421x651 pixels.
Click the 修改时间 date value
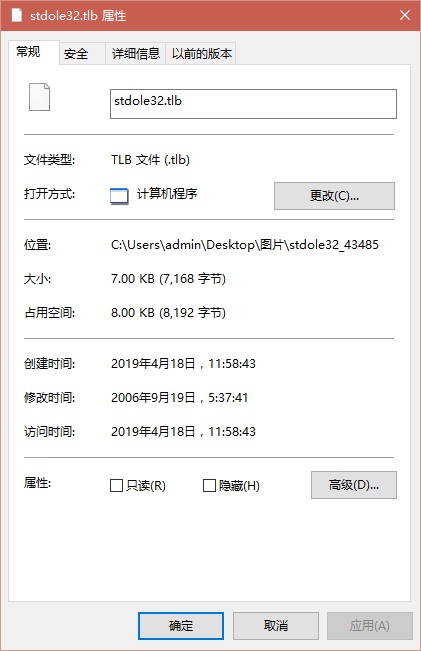[x=179, y=398]
